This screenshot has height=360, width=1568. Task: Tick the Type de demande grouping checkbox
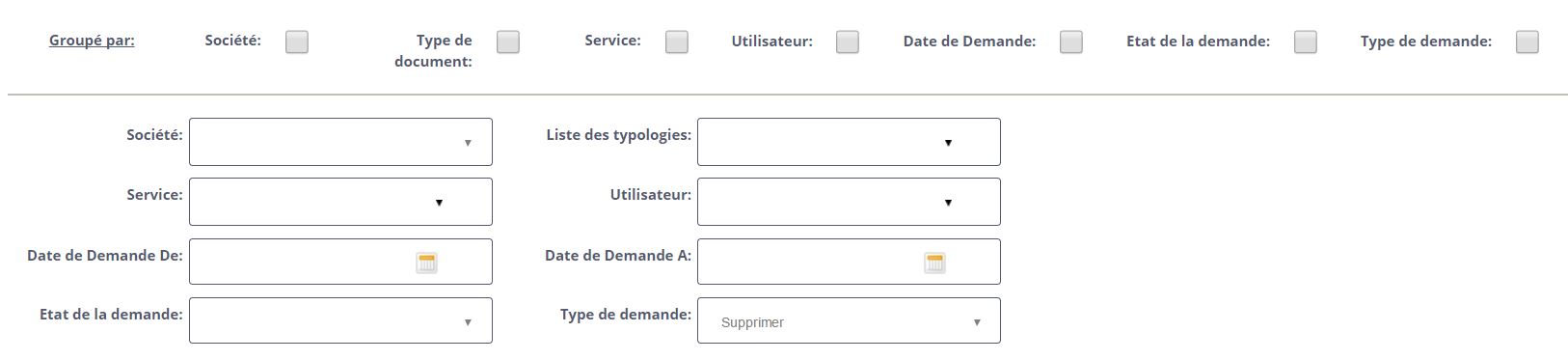(x=1527, y=42)
